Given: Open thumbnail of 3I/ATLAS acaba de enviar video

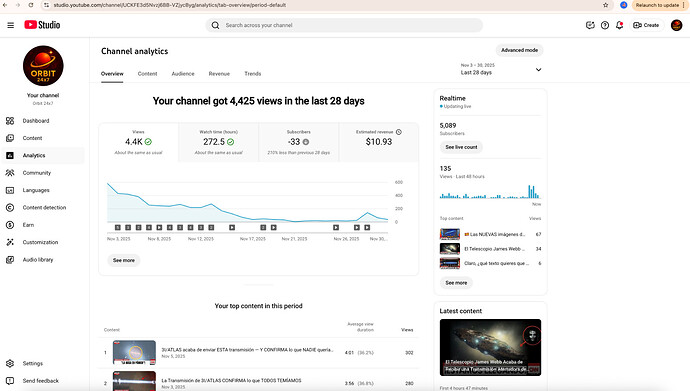Looking at the screenshot, I should pyautogui.click(x=134, y=352).
